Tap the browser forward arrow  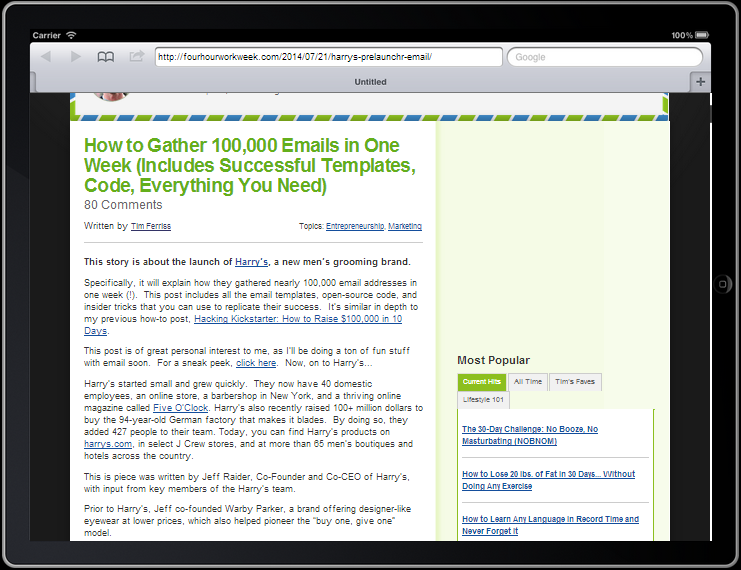coord(76,57)
